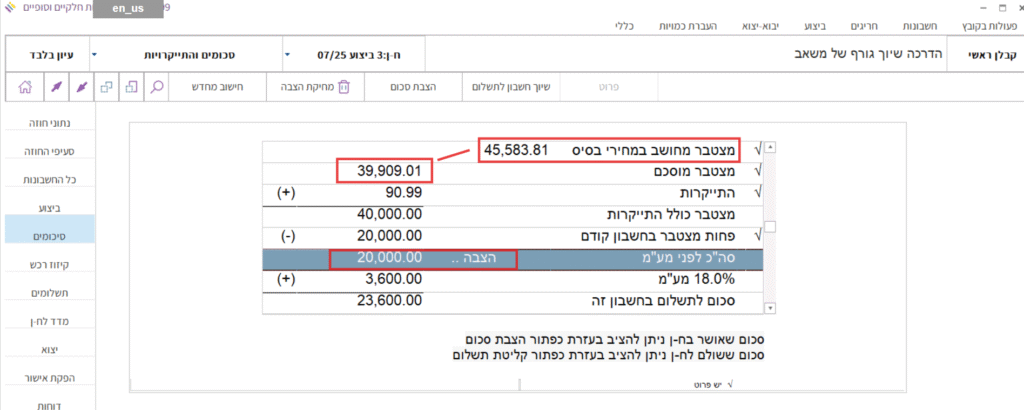Toggle the checkmark beside התייקרויות row

click(757, 192)
